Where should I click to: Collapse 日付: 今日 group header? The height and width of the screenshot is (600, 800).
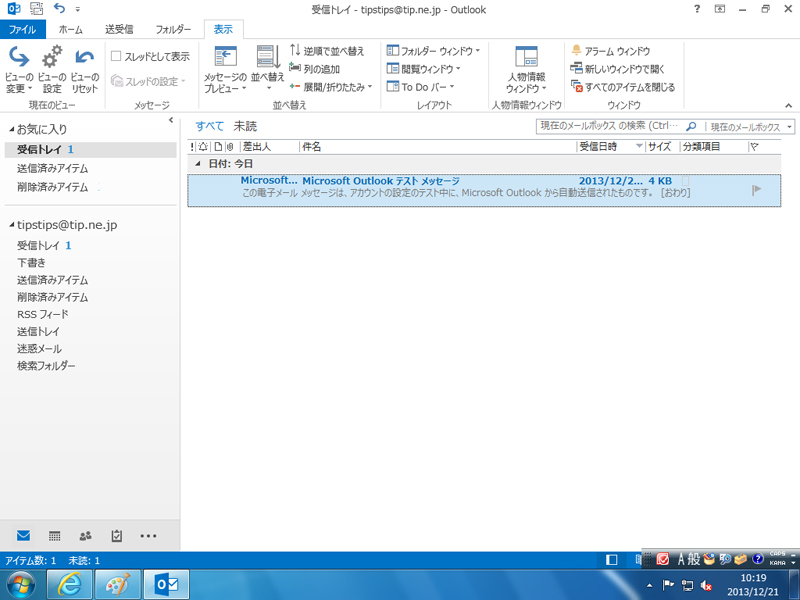coord(198,164)
